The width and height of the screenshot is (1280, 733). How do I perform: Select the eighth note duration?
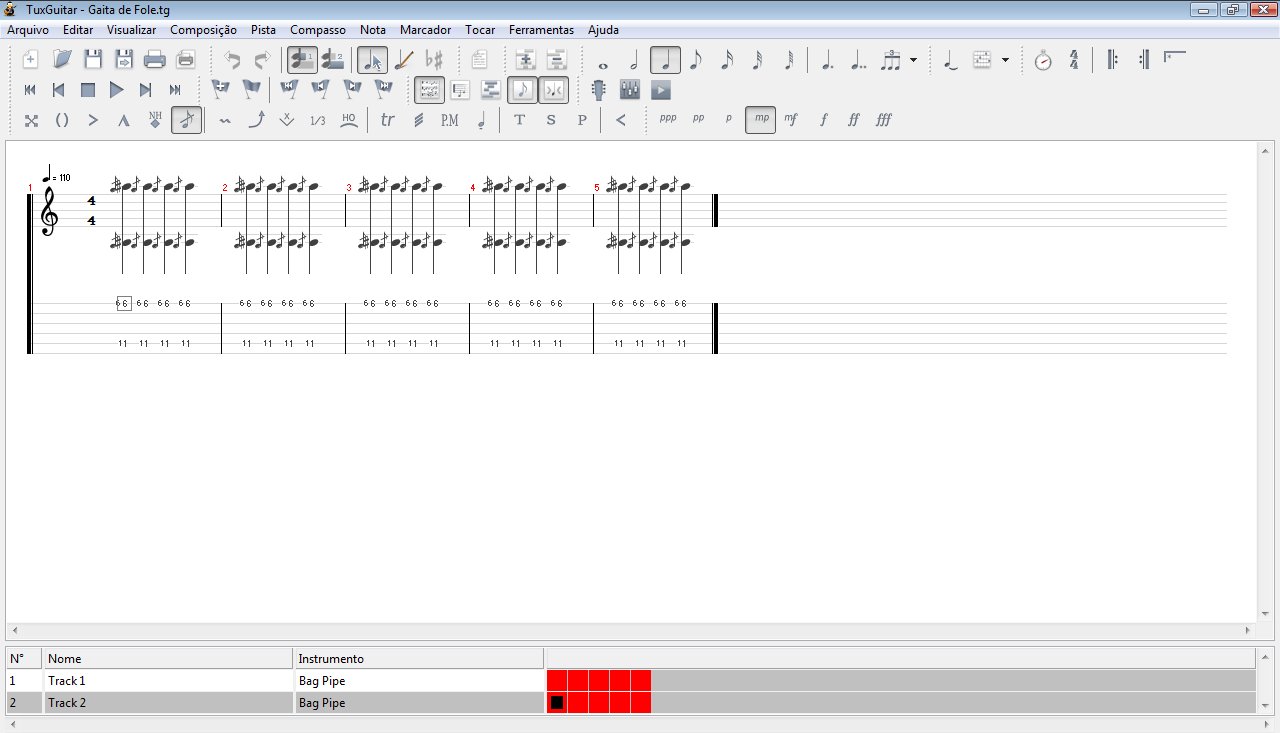coord(696,60)
